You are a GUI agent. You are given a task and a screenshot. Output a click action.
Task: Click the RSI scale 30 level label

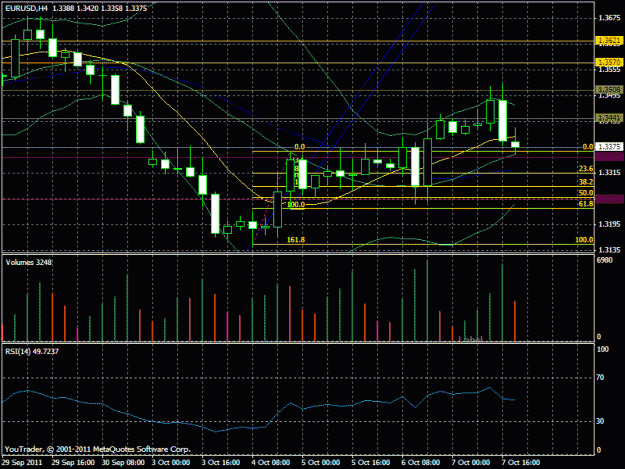point(600,421)
